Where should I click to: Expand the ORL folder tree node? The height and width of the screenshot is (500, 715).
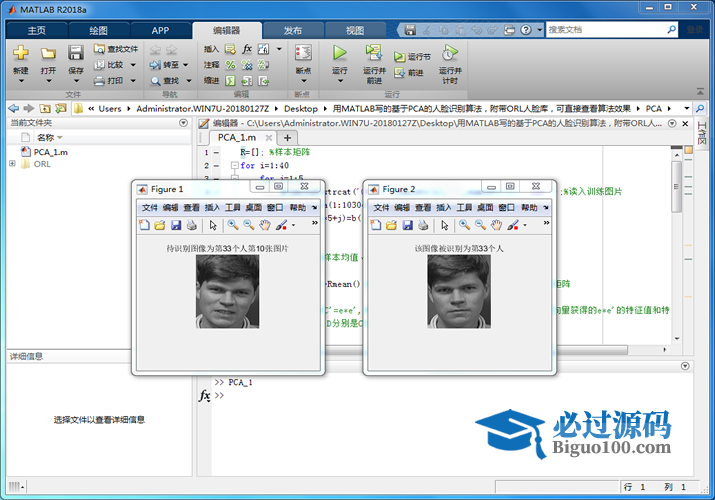(x=12, y=164)
